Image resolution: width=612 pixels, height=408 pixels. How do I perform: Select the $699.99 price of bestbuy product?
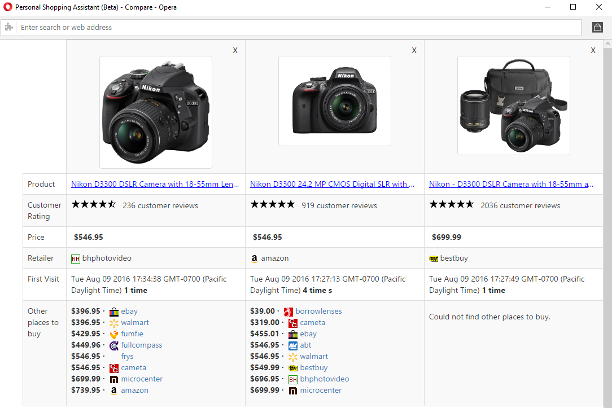(x=446, y=237)
